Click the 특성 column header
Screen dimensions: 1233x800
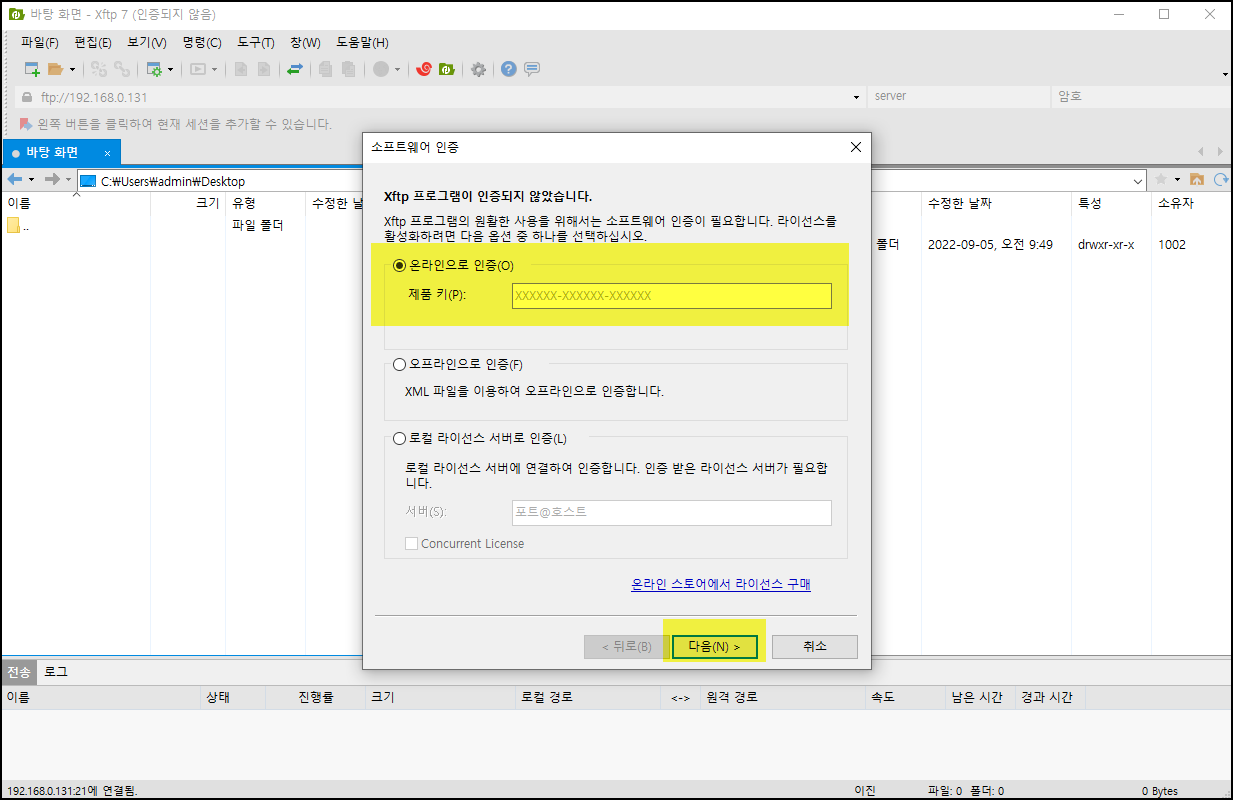1090,203
